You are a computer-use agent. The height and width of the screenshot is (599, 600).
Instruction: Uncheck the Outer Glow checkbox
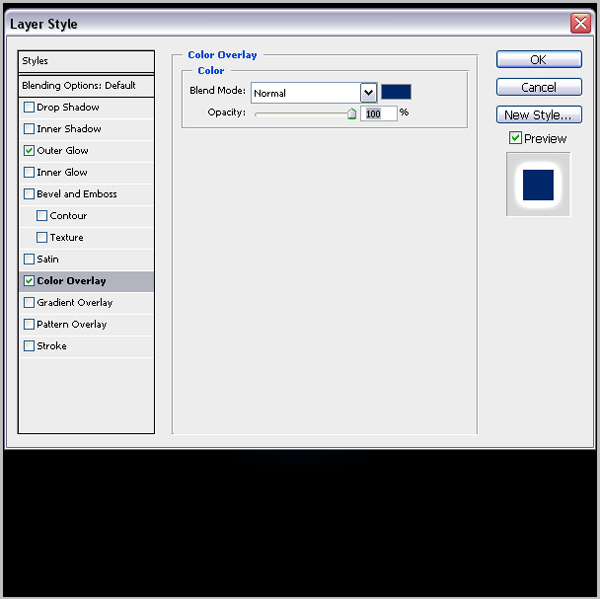(x=29, y=150)
